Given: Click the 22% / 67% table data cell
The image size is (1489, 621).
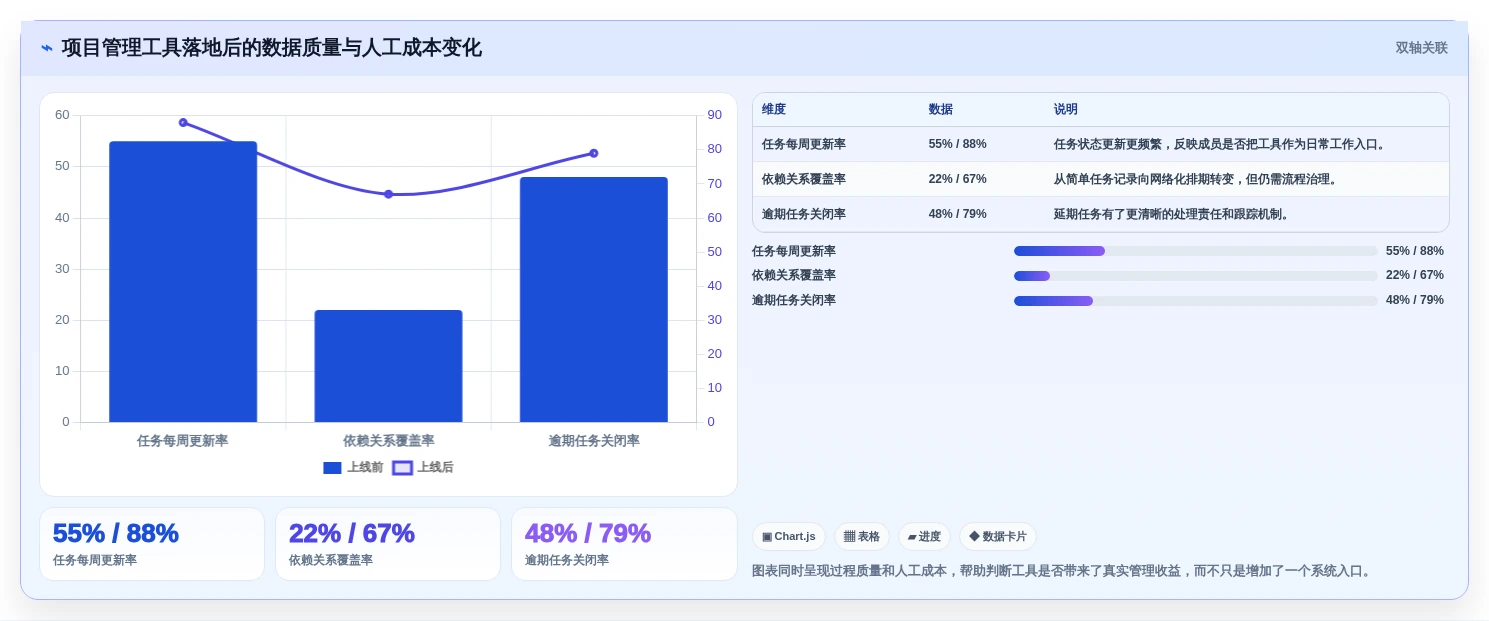Looking at the screenshot, I should tap(957, 179).
